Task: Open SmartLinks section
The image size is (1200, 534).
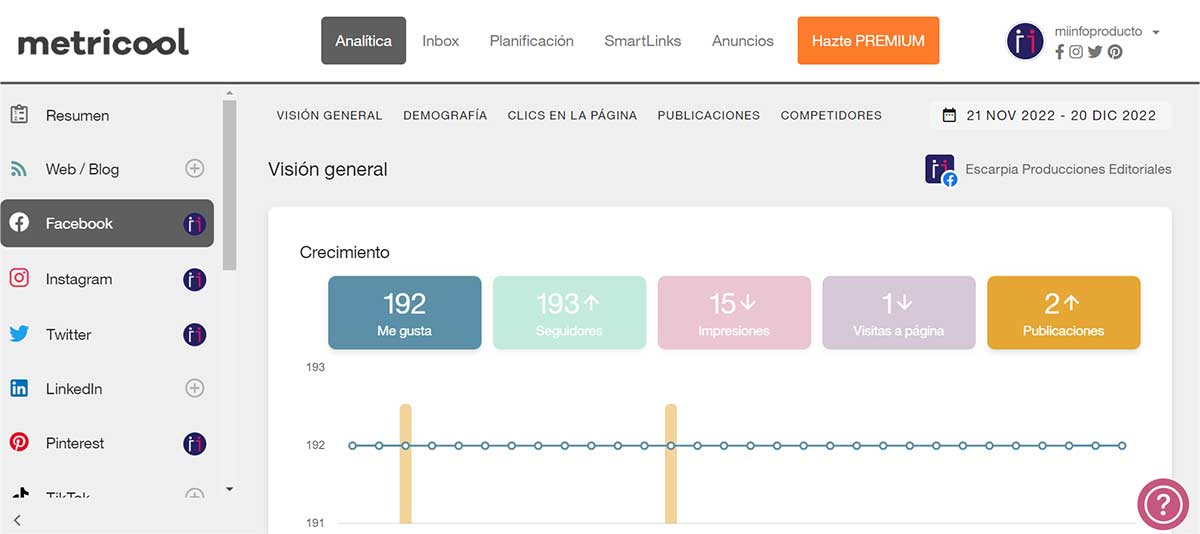Action: pyautogui.click(x=643, y=41)
